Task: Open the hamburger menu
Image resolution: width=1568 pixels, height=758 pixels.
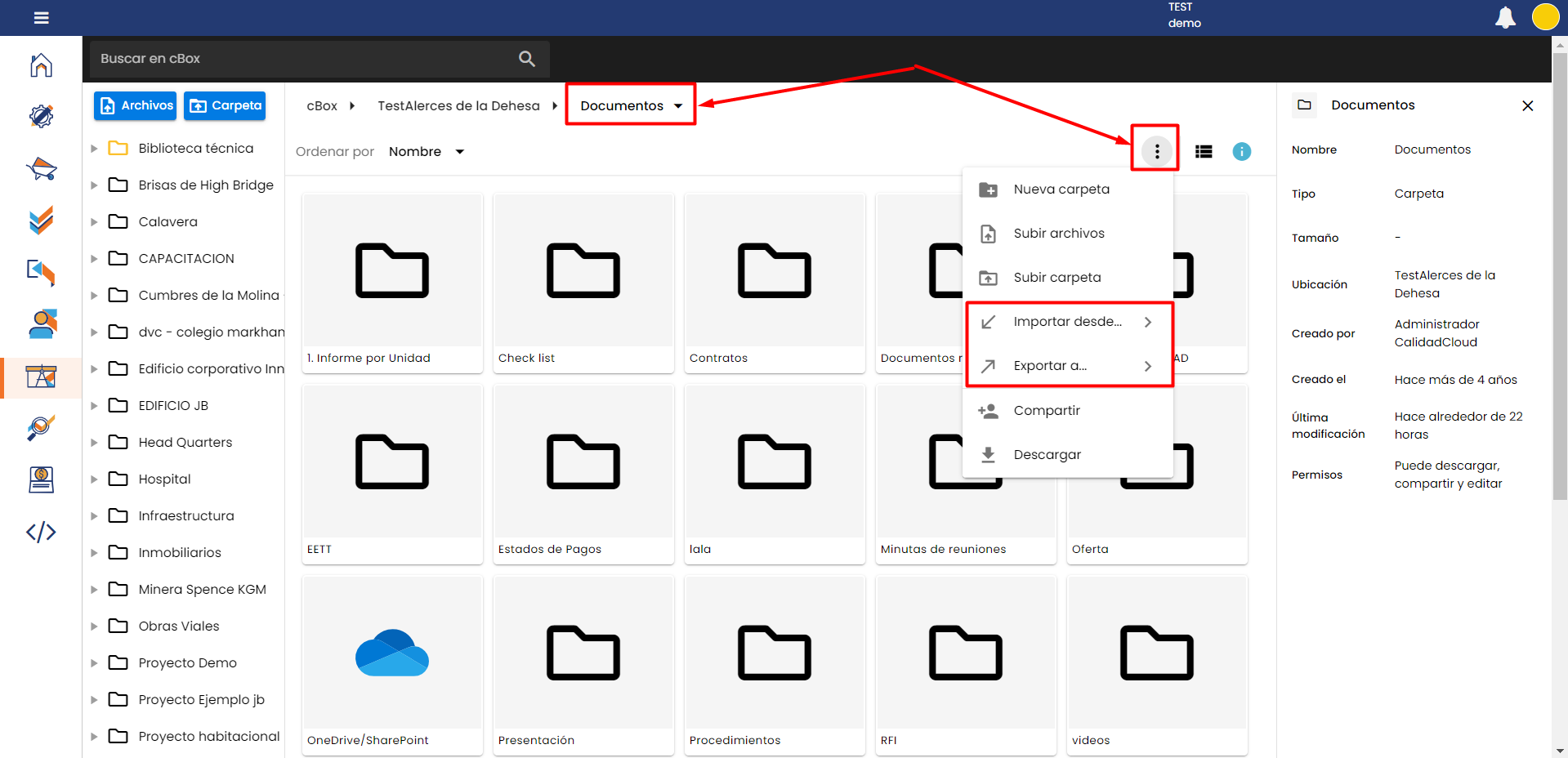Action: (41, 18)
